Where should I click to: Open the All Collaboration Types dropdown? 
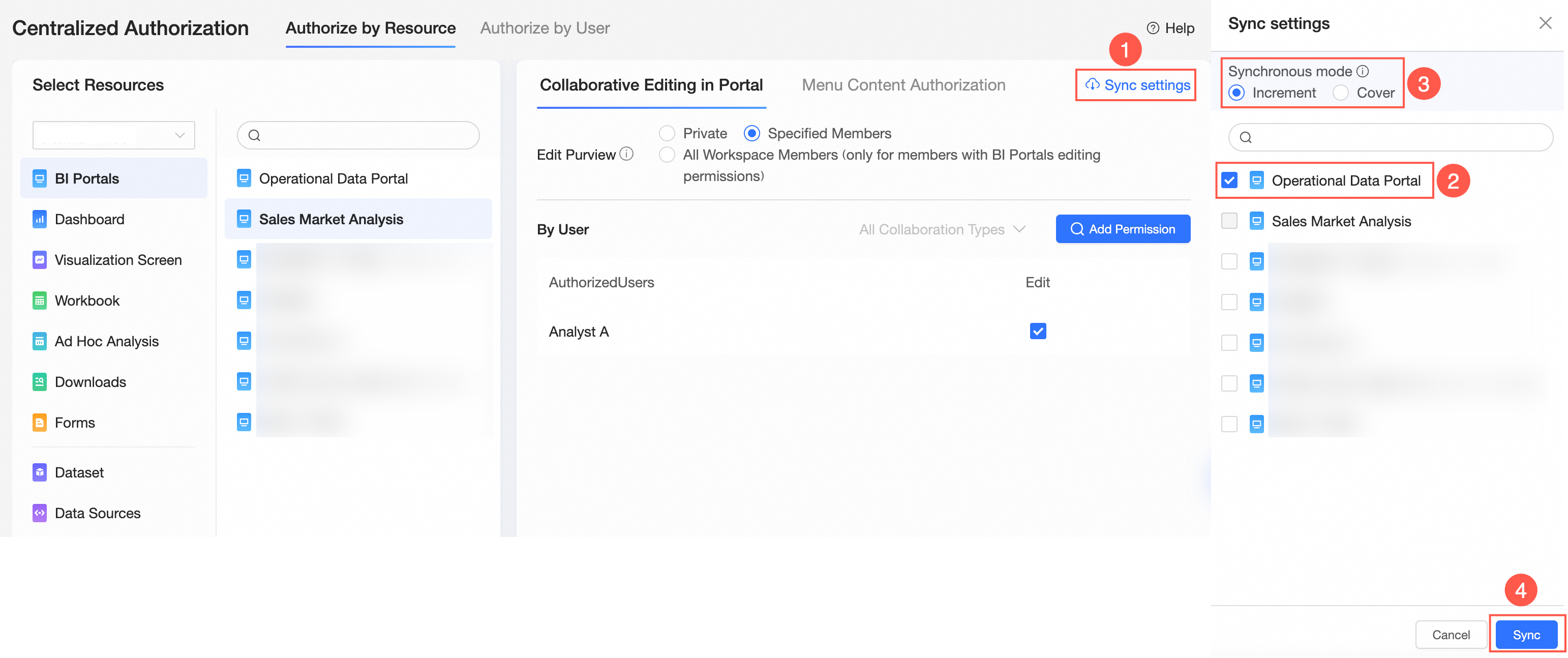point(942,229)
